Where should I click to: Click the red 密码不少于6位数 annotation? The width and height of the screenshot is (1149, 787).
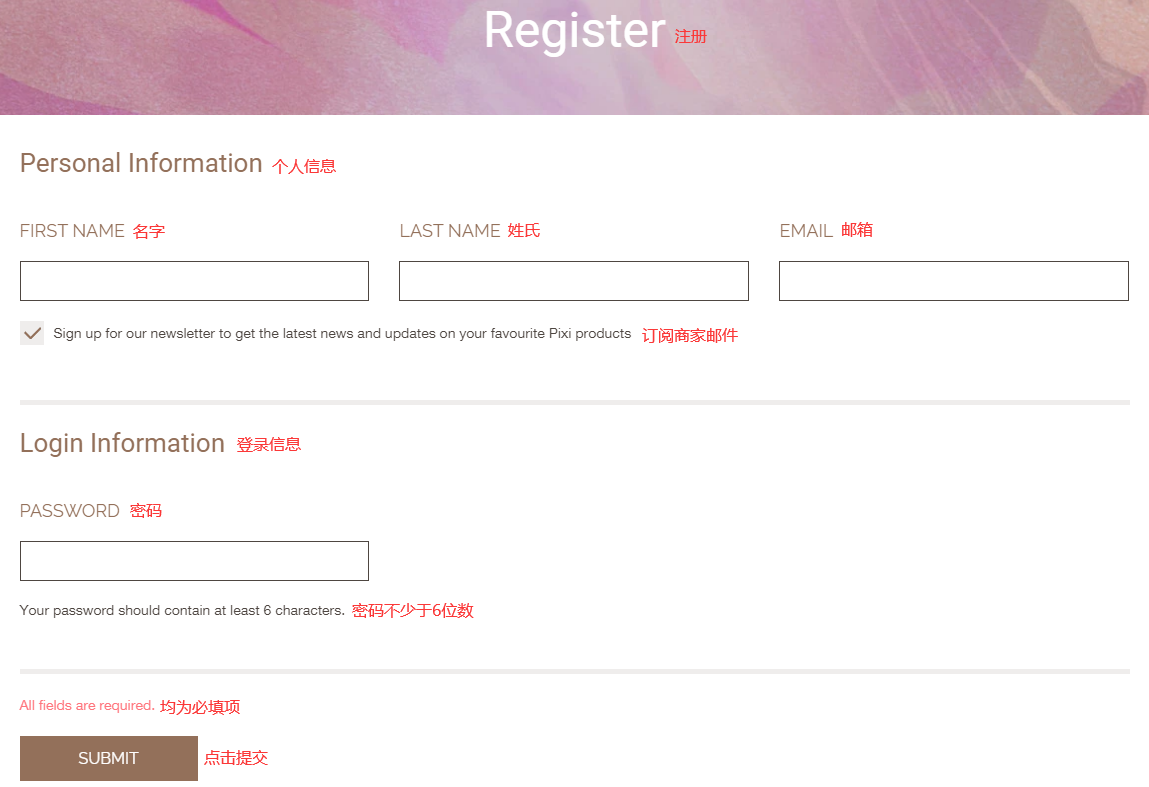[413, 611]
